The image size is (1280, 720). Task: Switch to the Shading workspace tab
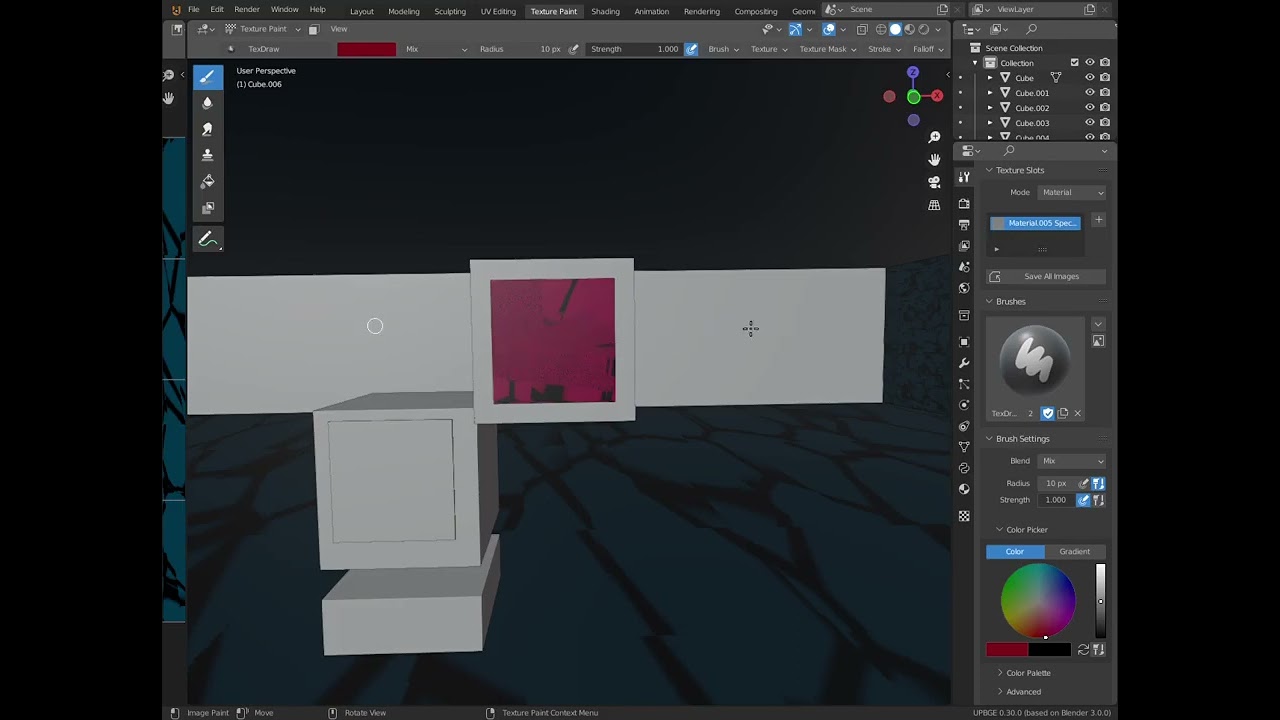605,11
